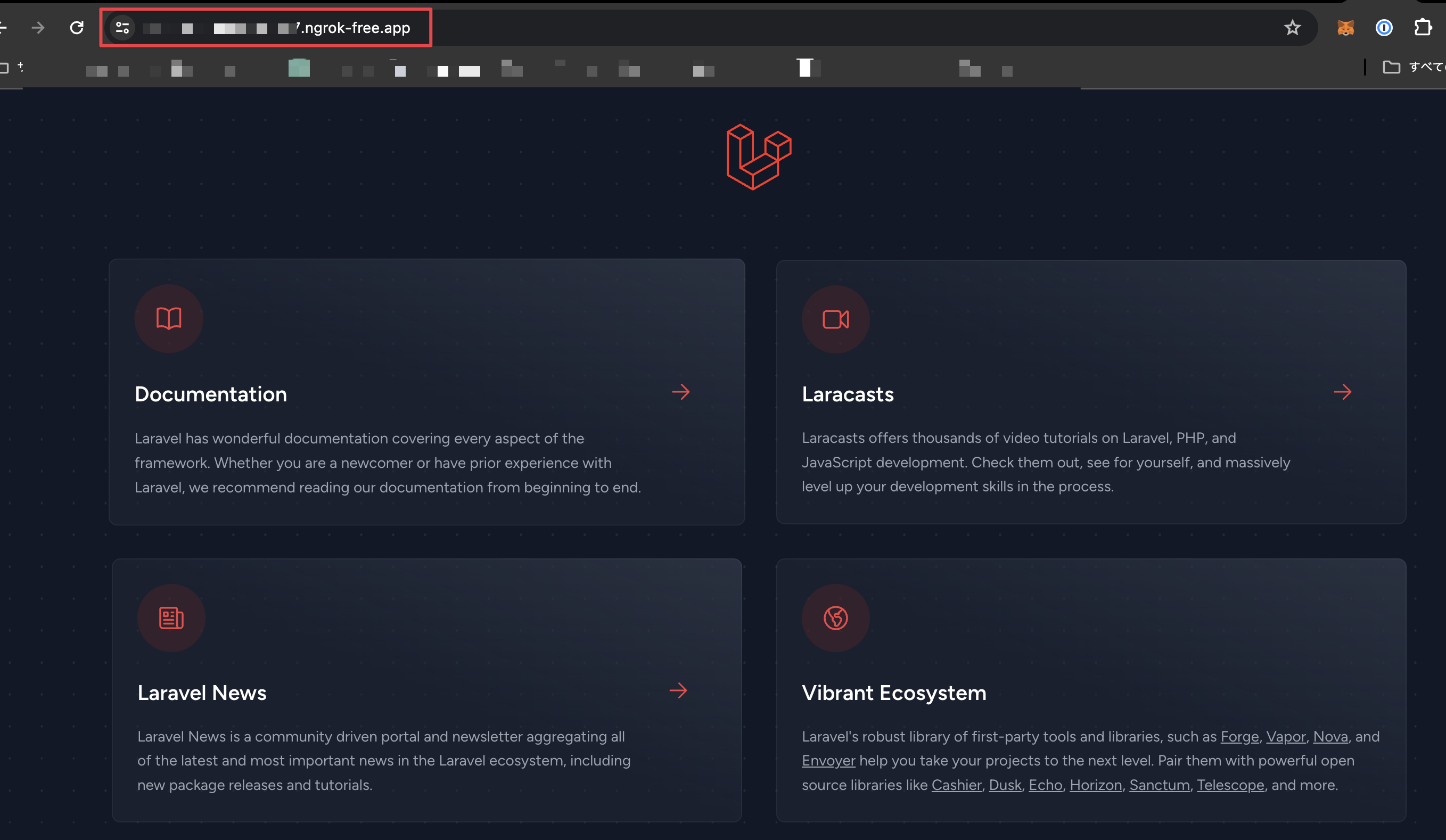Click the Vibrant Ecosystem heading
The image size is (1446, 840).
(893, 693)
